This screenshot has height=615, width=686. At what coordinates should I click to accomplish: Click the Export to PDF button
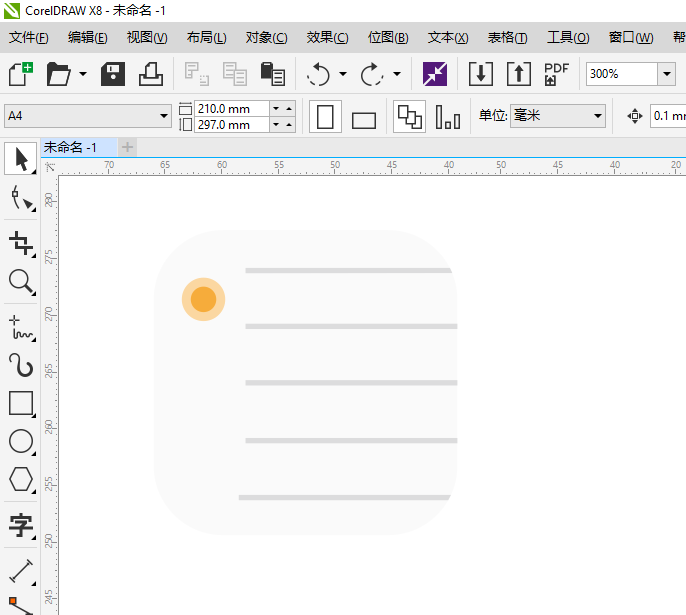pyautogui.click(x=556, y=74)
